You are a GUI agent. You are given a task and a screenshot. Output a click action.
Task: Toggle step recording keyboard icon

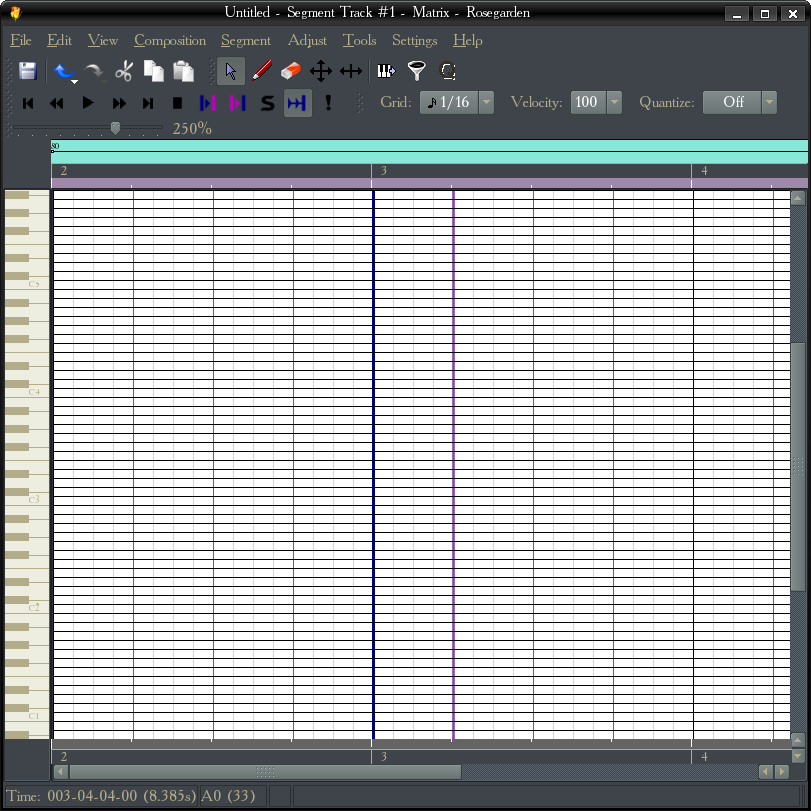pos(386,71)
